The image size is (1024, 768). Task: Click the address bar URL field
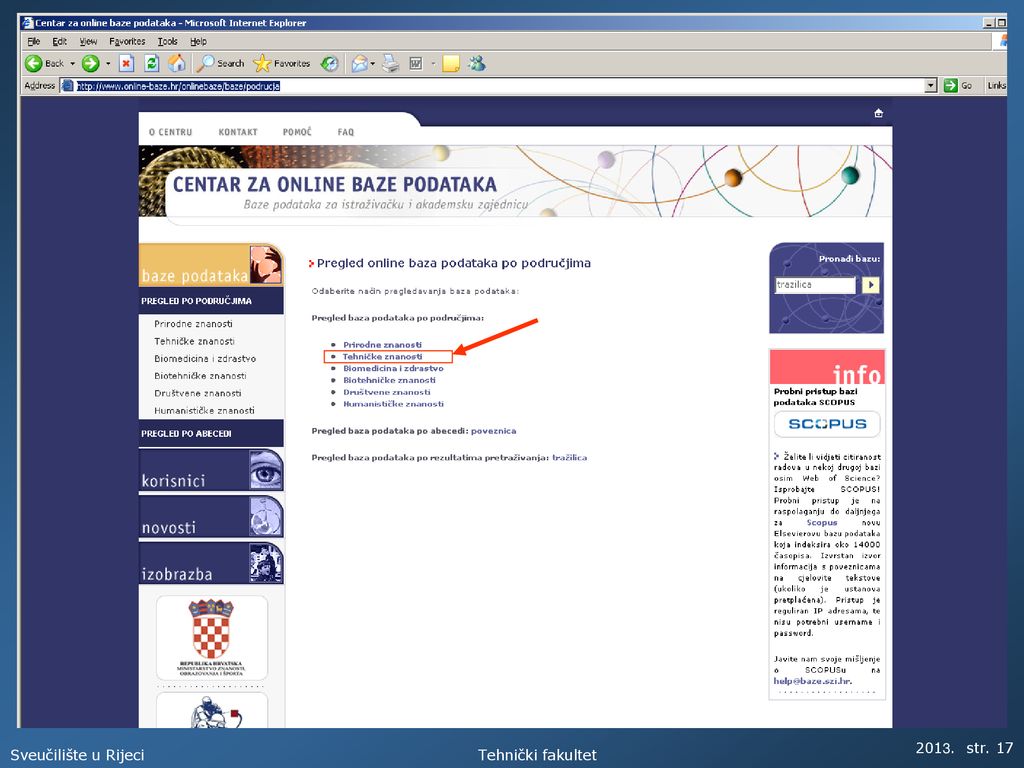(x=492, y=86)
